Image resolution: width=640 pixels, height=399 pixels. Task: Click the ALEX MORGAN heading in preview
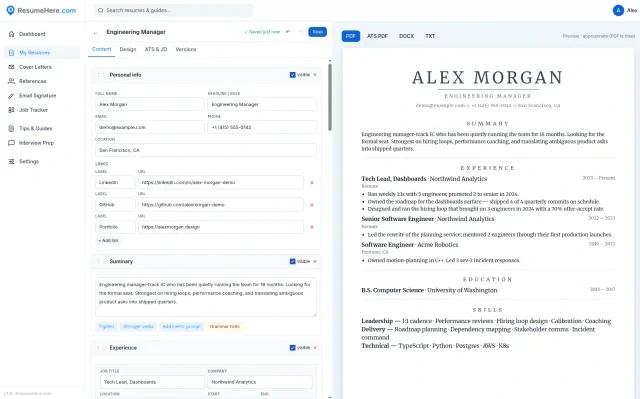pyautogui.click(x=487, y=78)
